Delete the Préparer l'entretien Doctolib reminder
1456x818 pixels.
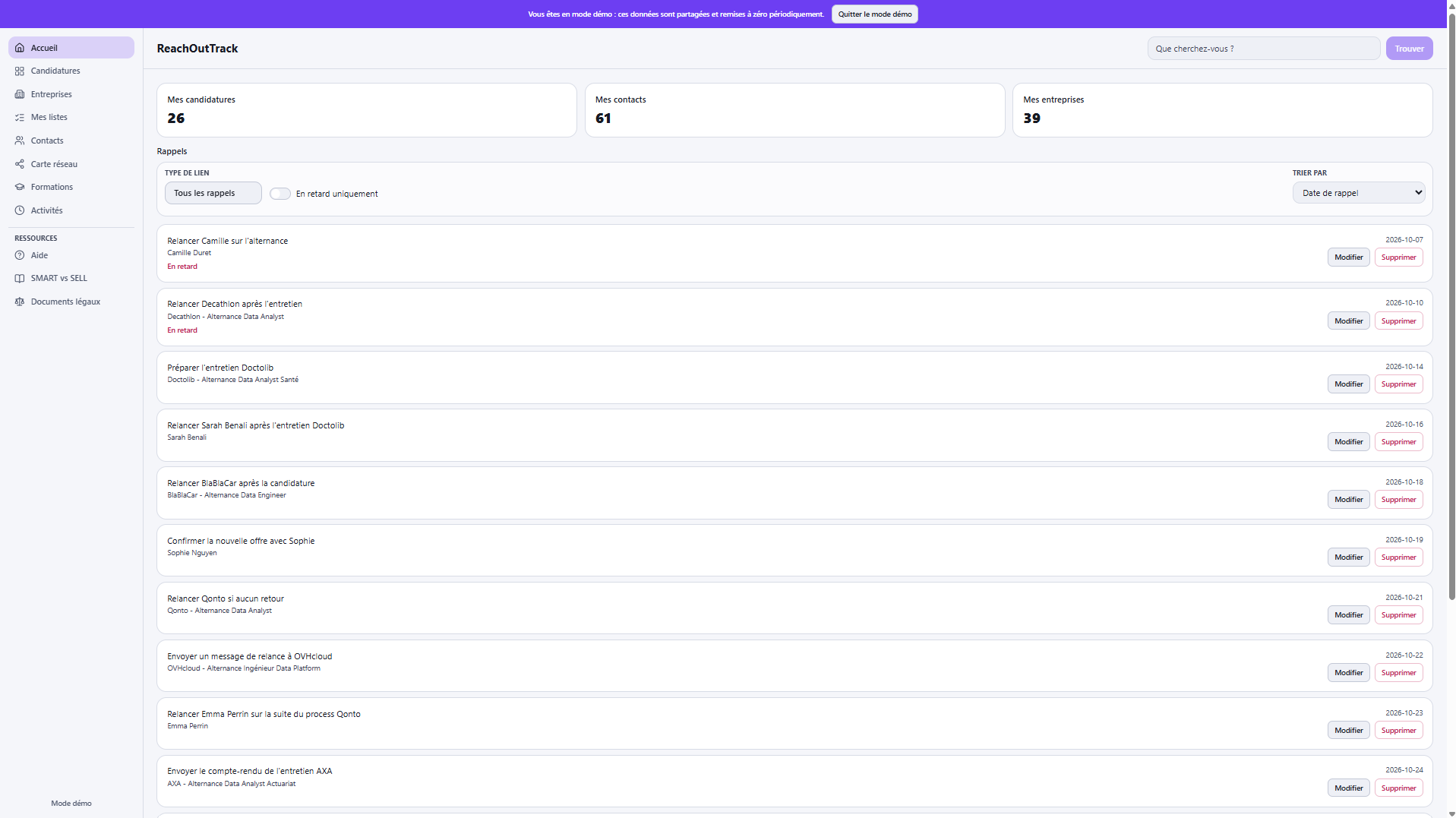coord(1398,384)
